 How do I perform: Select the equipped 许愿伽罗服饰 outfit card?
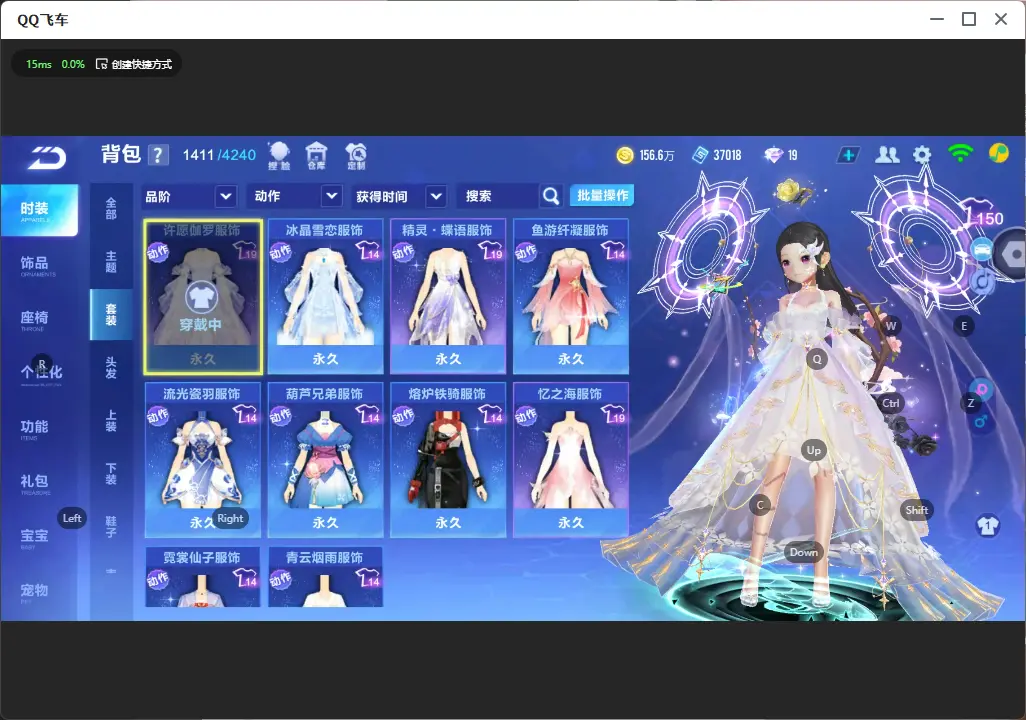[203, 297]
